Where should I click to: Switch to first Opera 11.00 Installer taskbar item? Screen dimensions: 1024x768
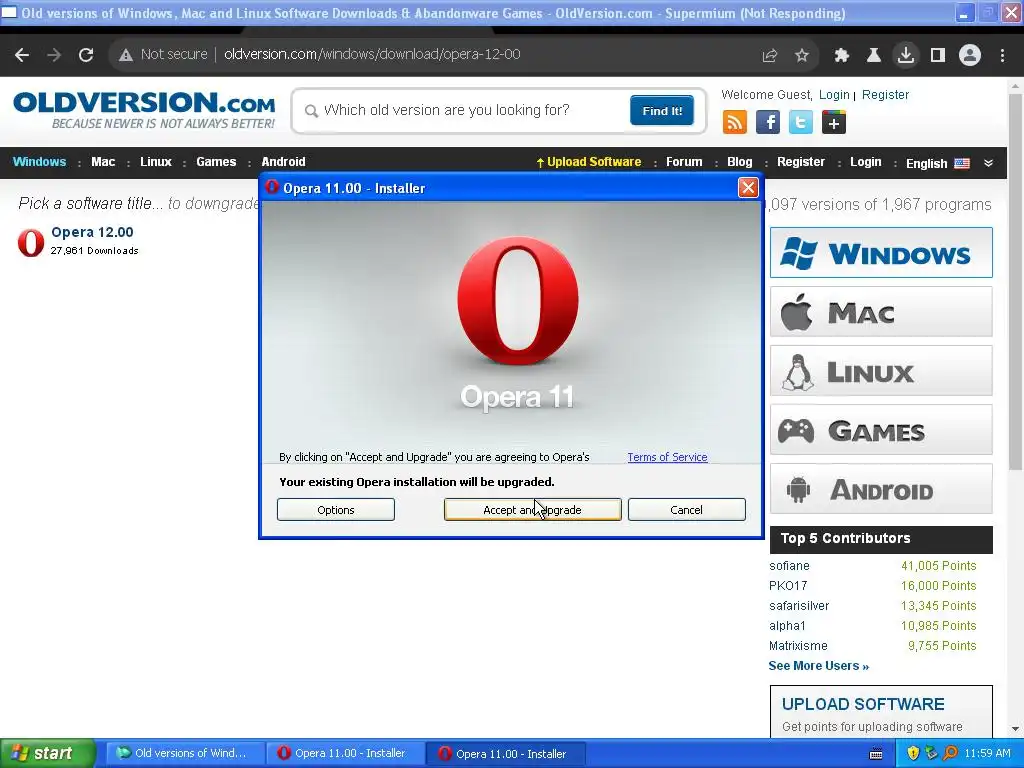(x=345, y=753)
